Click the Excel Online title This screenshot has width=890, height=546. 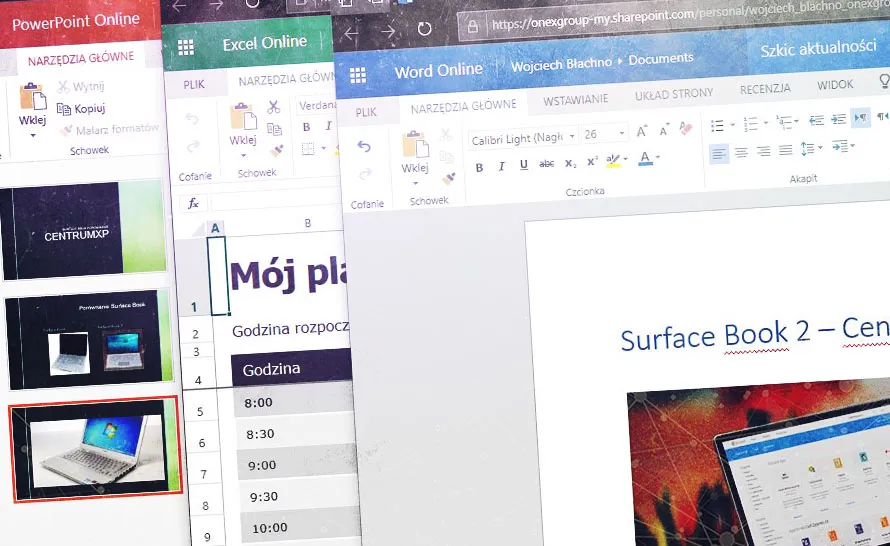pyautogui.click(x=265, y=43)
